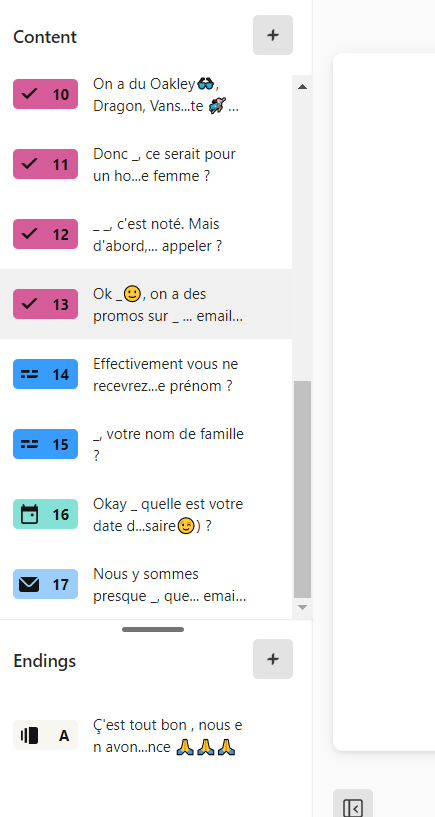Open the ending screen A badge

click(x=45, y=735)
